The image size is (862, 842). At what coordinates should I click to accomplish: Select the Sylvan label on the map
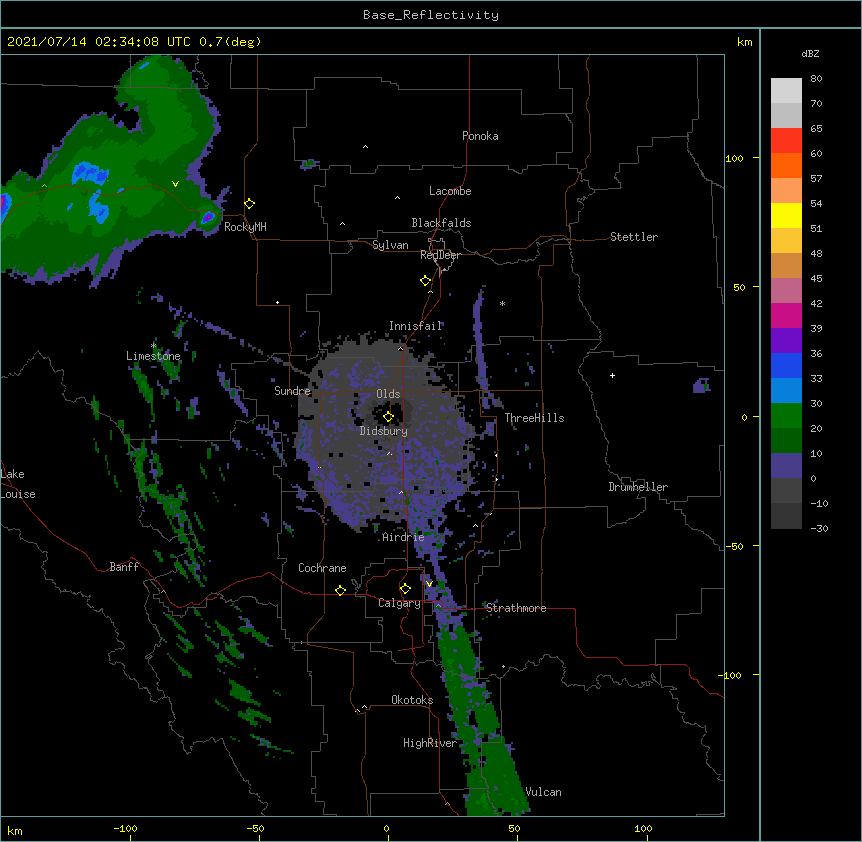(x=390, y=245)
